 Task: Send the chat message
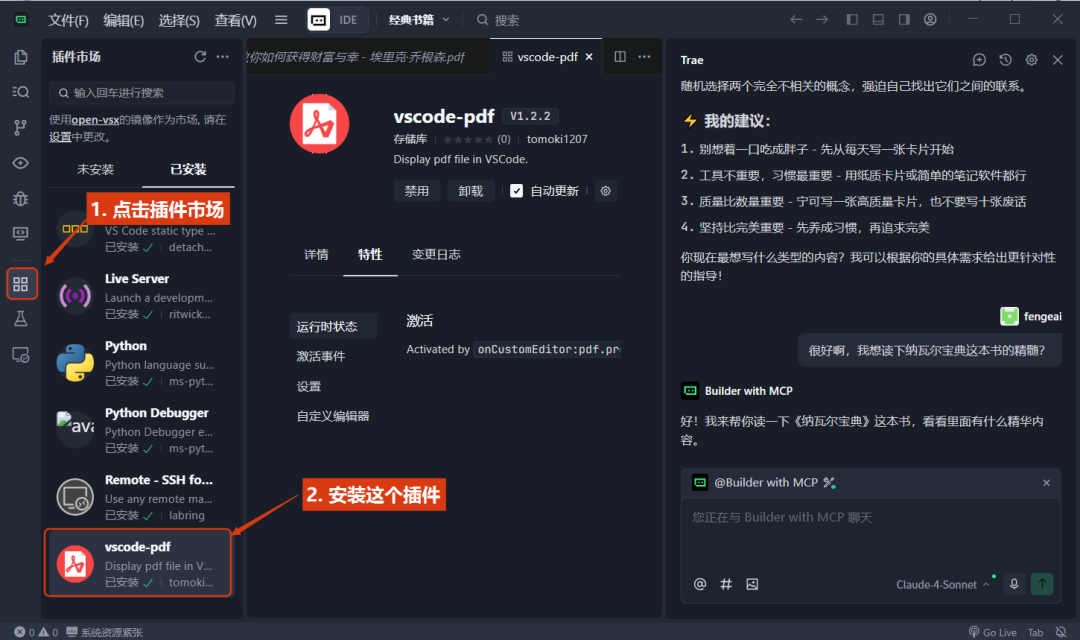pyautogui.click(x=1042, y=584)
